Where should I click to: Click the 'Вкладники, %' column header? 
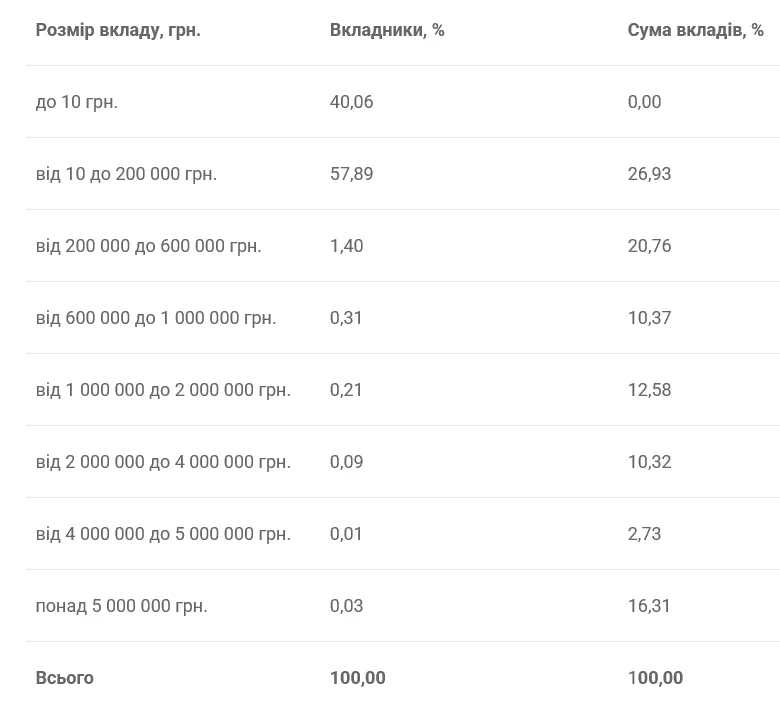tap(387, 30)
